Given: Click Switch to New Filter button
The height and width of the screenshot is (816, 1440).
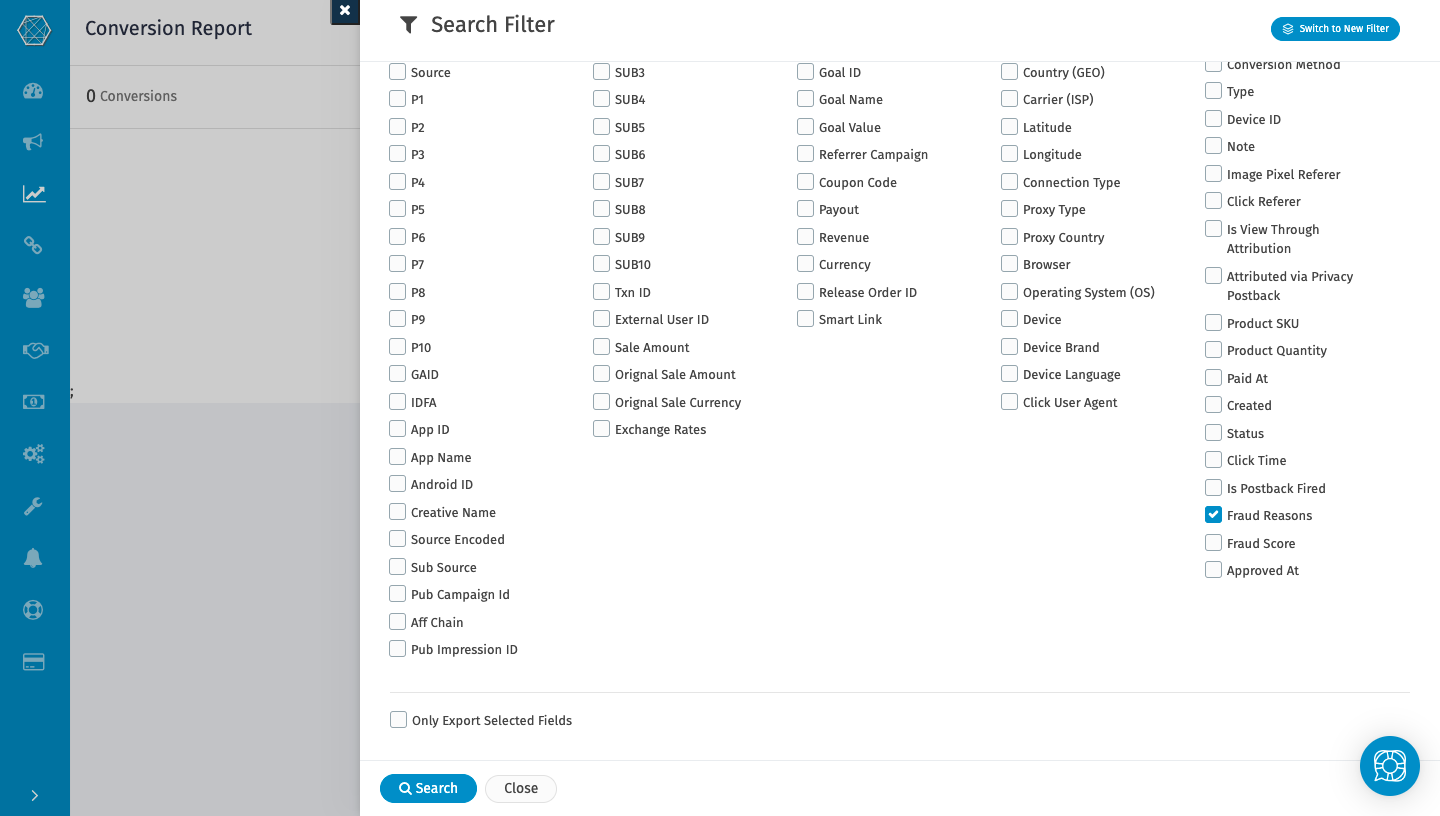Looking at the screenshot, I should pyautogui.click(x=1335, y=29).
